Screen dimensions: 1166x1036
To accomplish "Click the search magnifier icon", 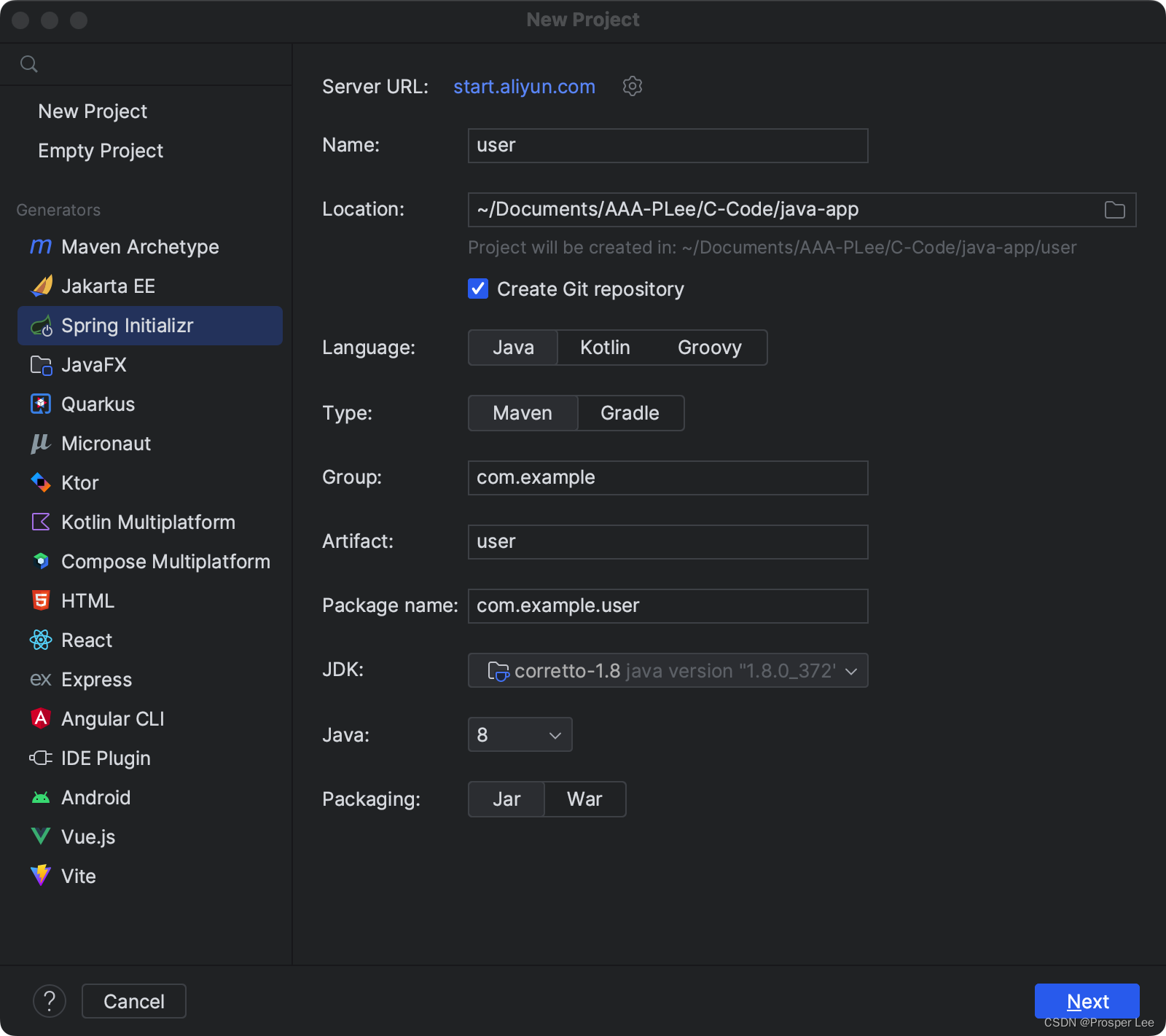I will pyautogui.click(x=29, y=64).
